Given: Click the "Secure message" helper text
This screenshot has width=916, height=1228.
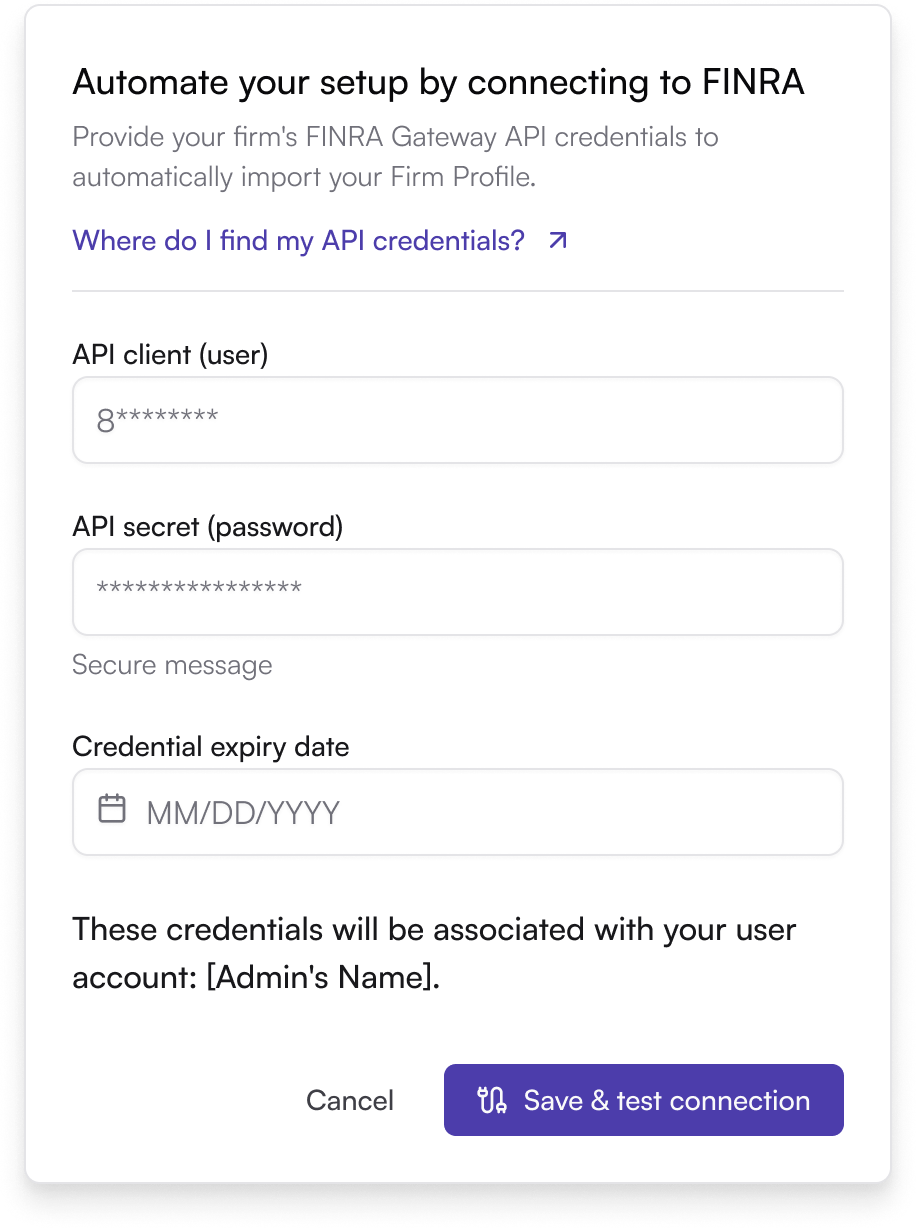Looking at the screenshot, I should pos(172,665).
